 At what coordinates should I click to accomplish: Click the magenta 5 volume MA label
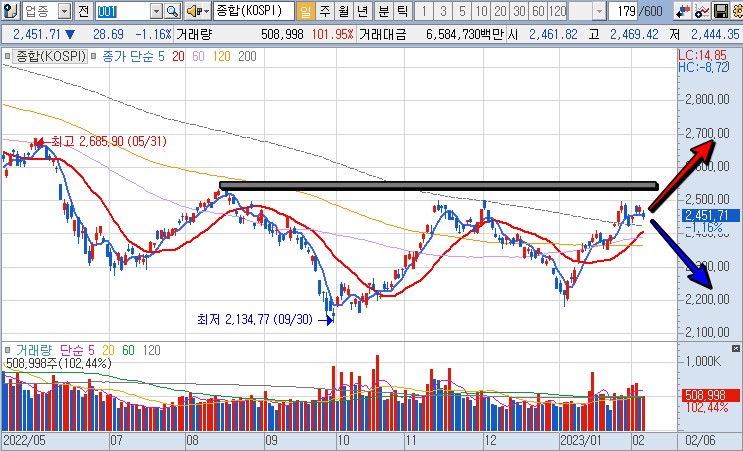[91, 351]
